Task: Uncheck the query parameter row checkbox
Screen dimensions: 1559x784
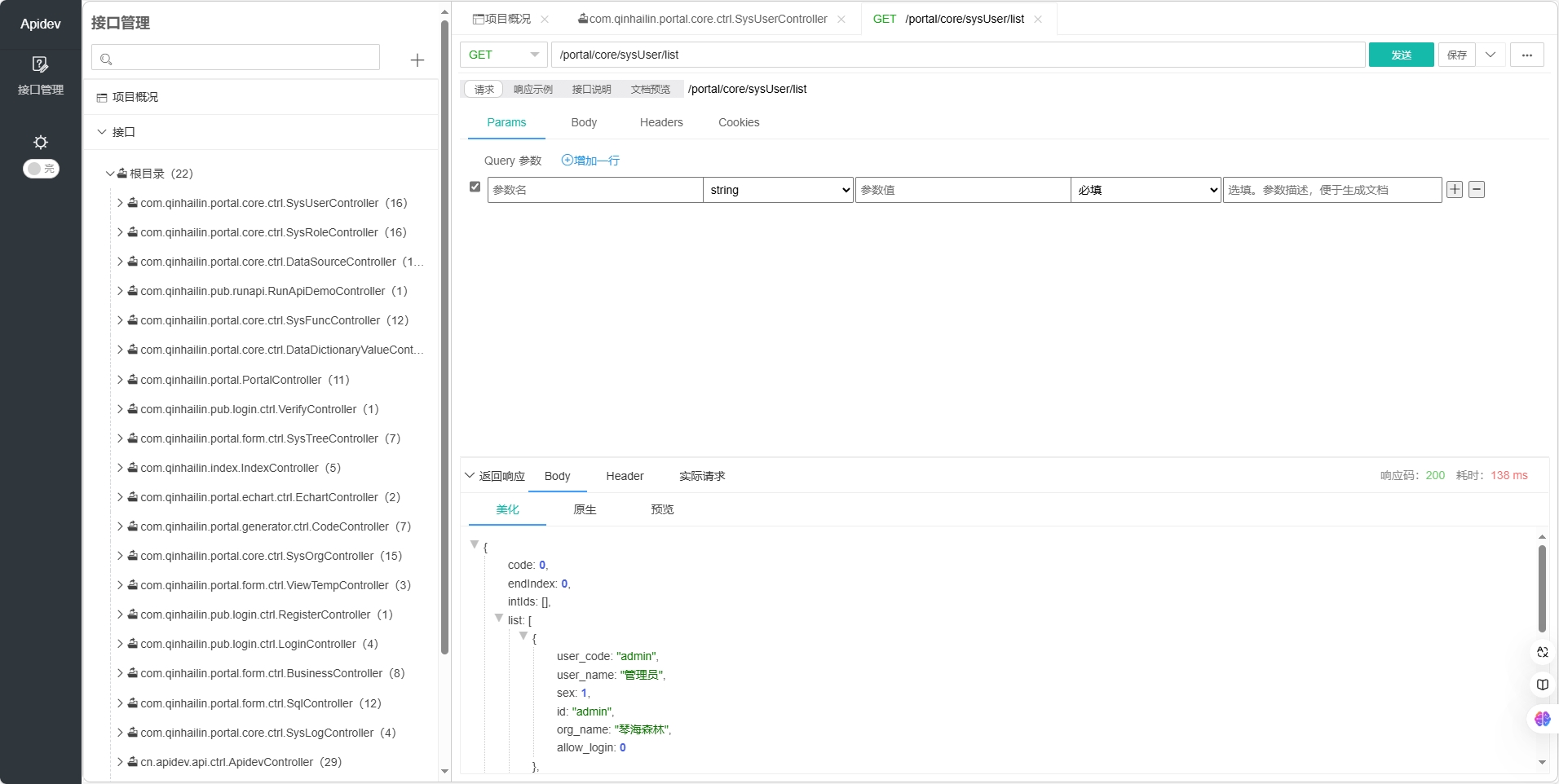Action: click(475, 187)
